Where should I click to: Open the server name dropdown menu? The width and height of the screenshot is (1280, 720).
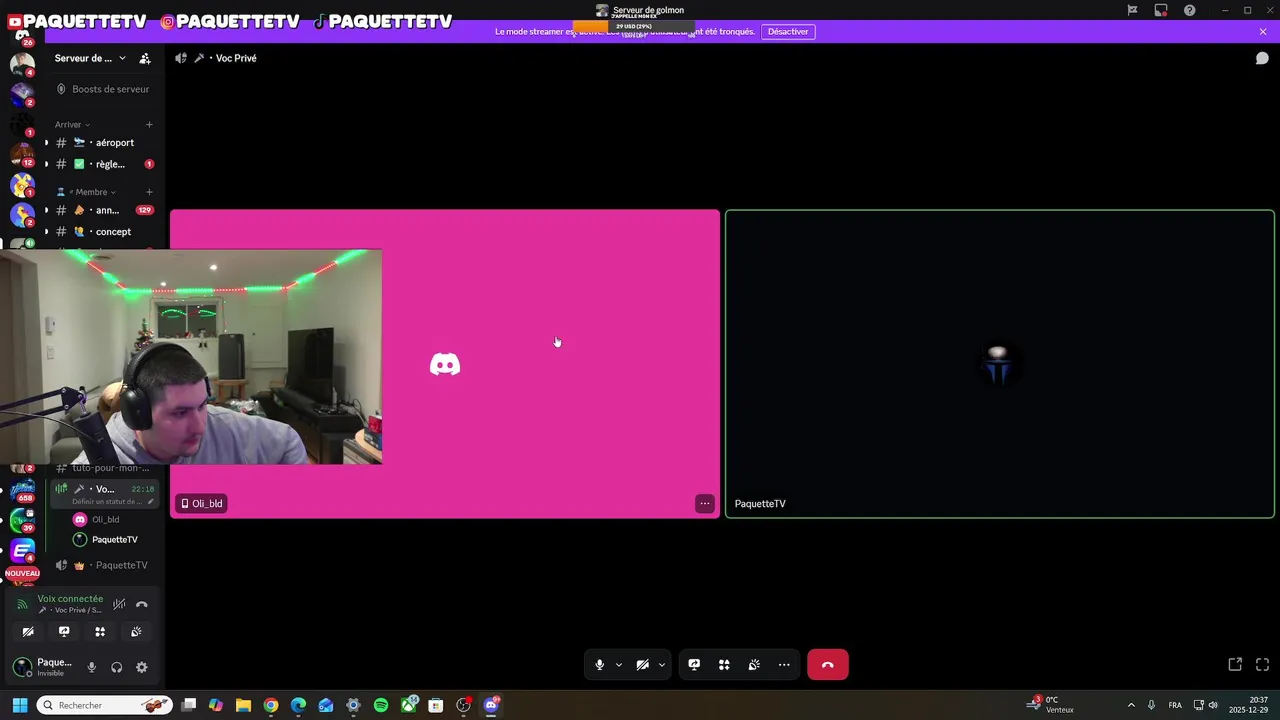click(90, 58)
